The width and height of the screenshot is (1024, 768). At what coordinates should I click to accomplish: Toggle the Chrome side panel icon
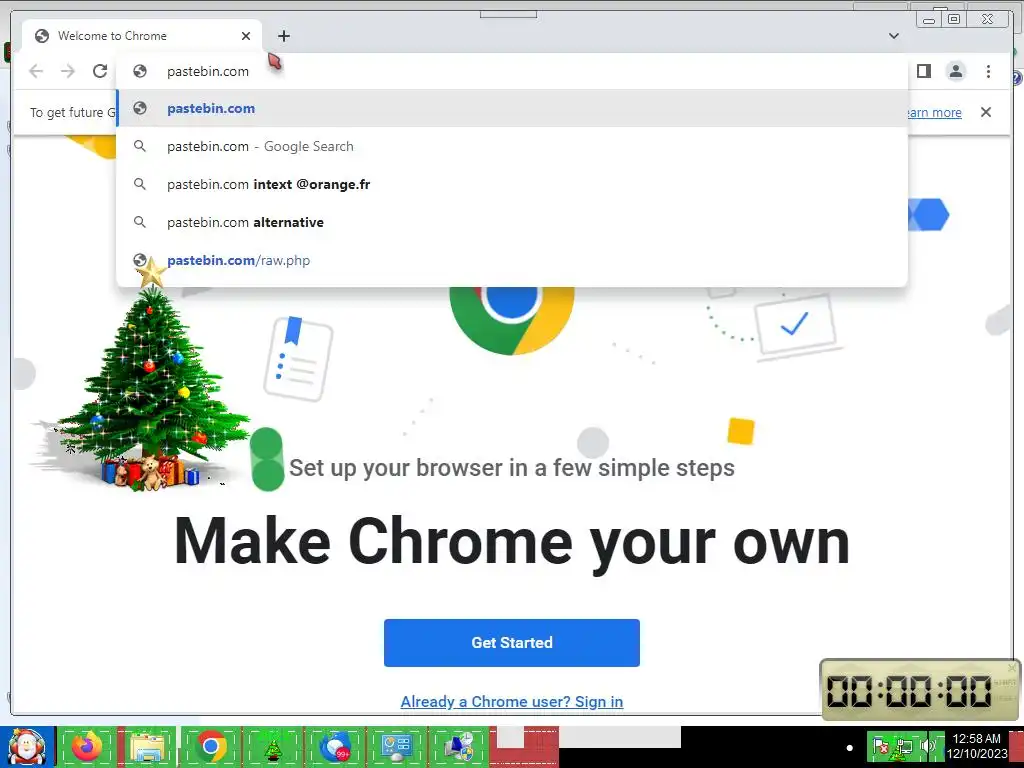pyautogui.click(x=923, y=71)
